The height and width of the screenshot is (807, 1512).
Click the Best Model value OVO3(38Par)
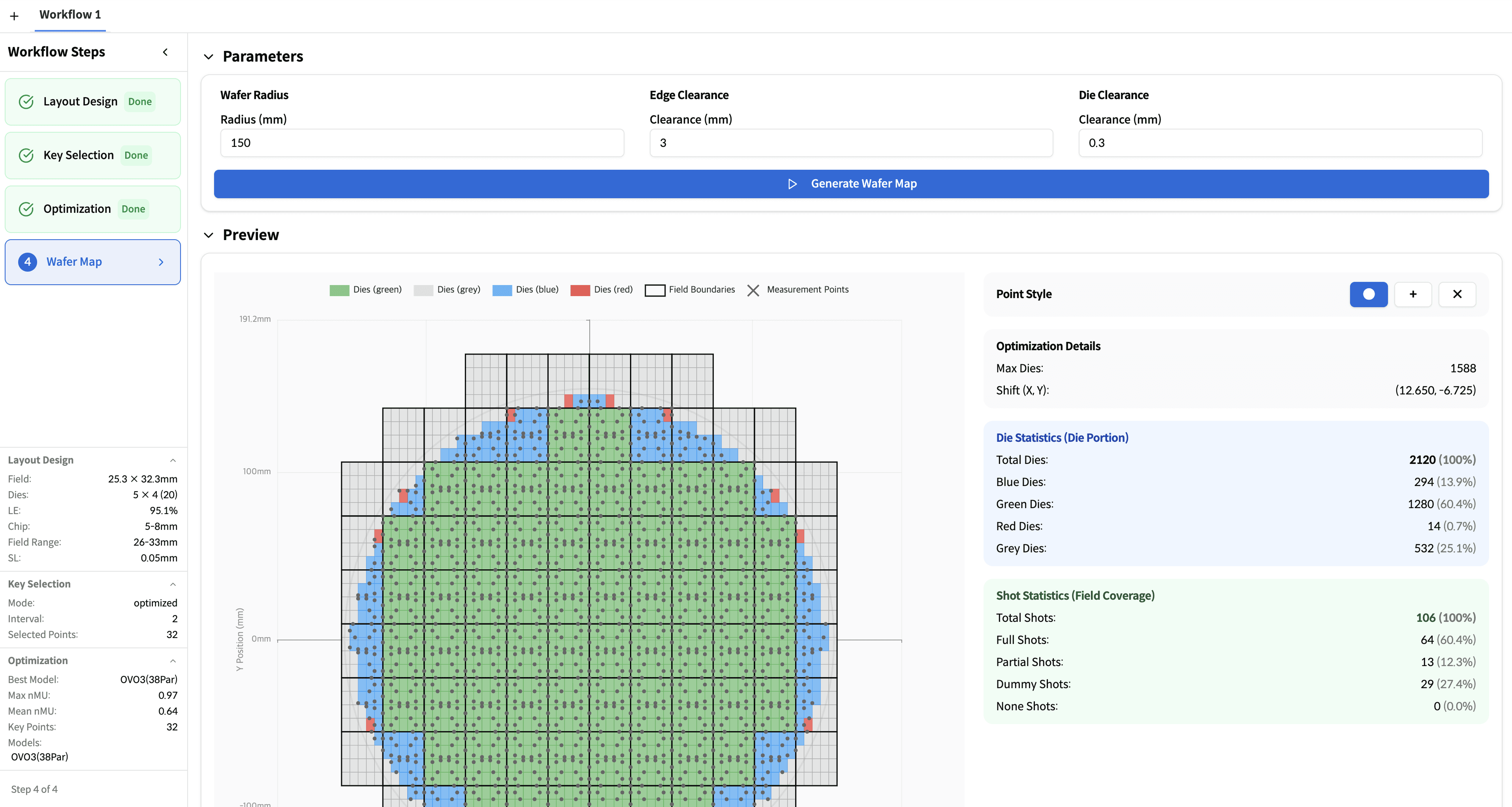coord(149,679)
